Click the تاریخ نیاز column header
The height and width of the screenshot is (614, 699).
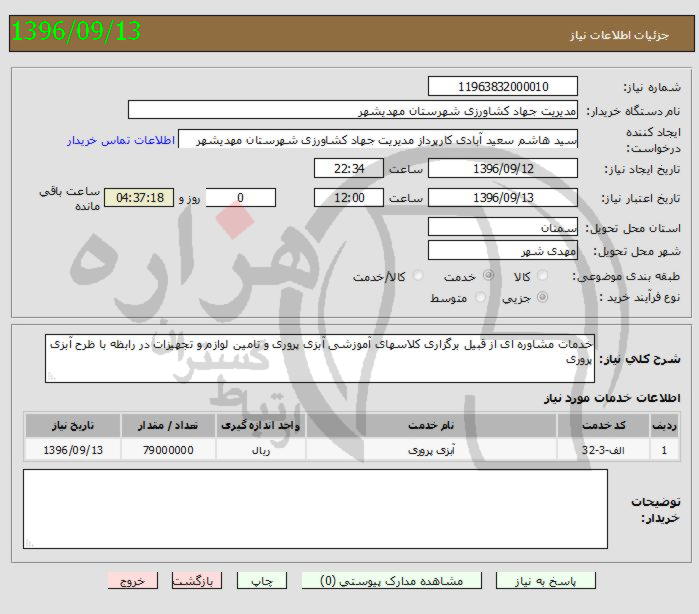[73, 425]
